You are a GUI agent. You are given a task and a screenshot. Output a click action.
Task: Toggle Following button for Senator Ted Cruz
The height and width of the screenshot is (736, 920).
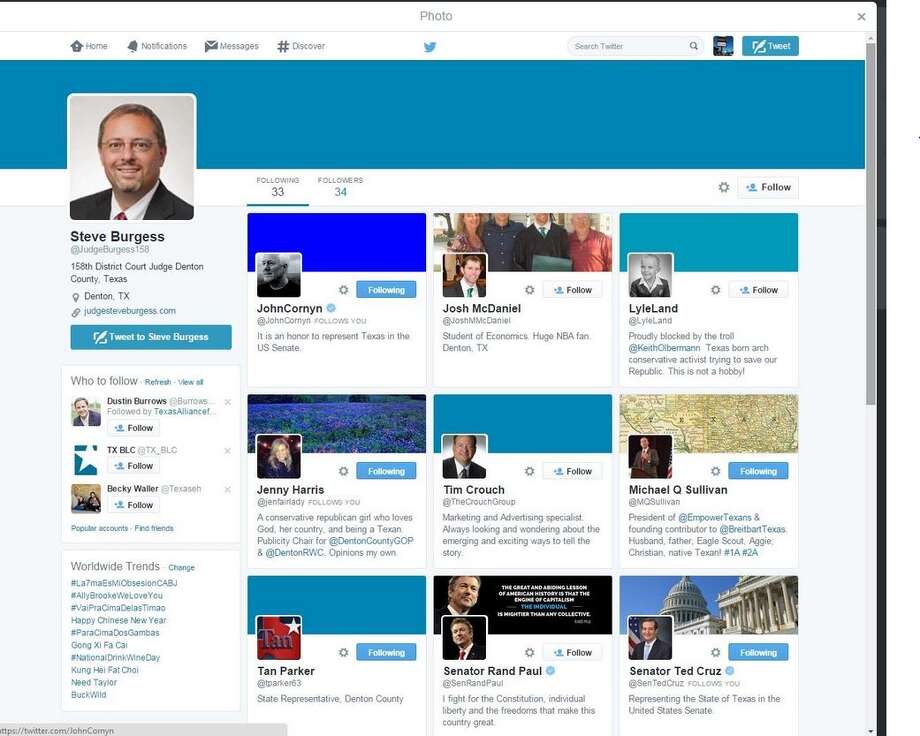tap(758, 653)
